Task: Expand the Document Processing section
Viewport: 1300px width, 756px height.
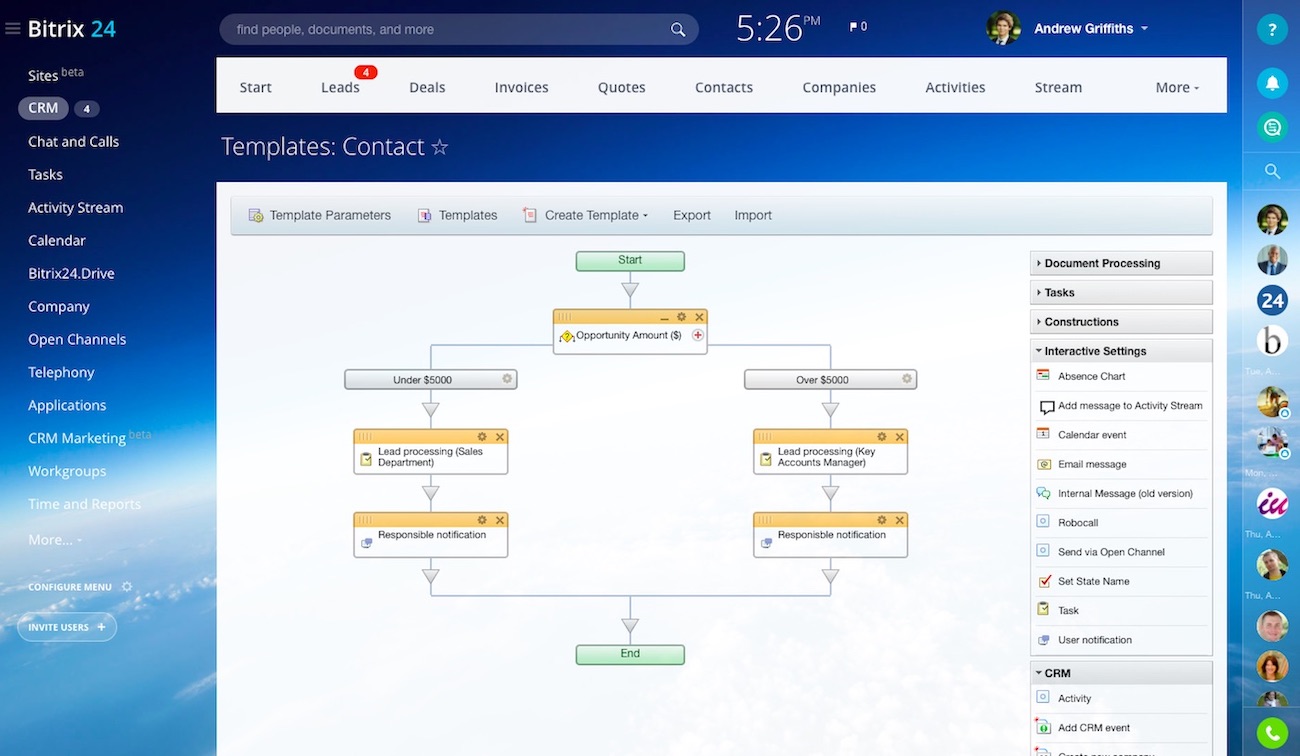Action: pos(1100,262)
